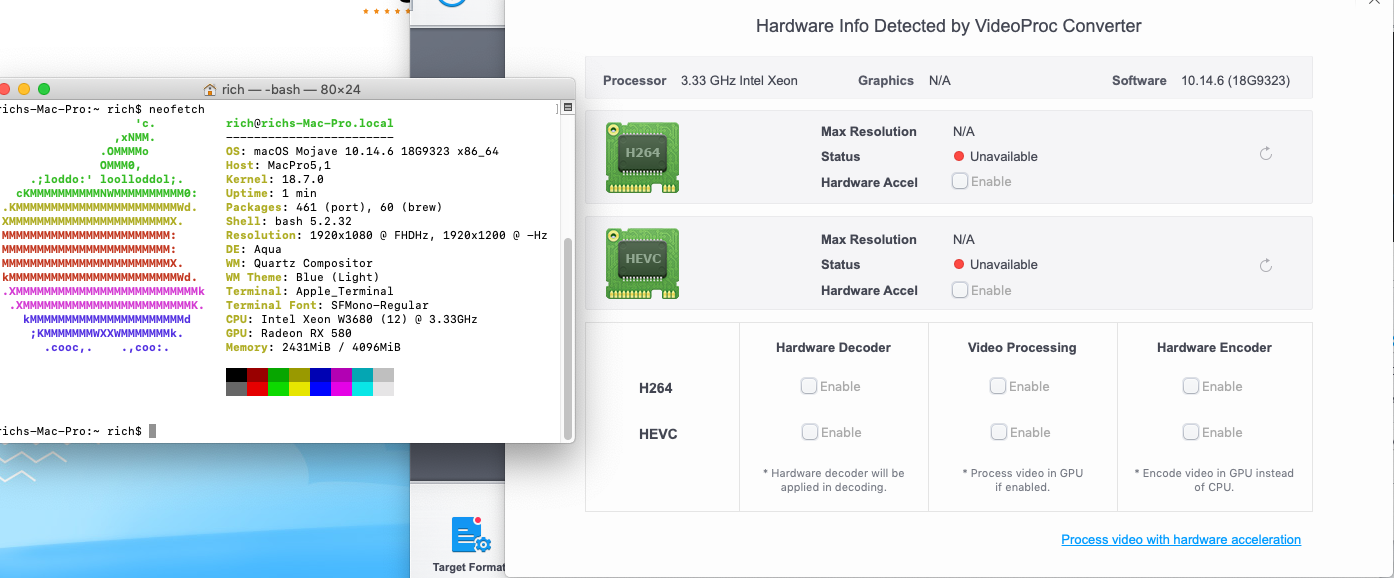The image size is (1394, 578).
Task: Click the HEVC Max Resolution 'N/A' value
Action: (964, 239)
